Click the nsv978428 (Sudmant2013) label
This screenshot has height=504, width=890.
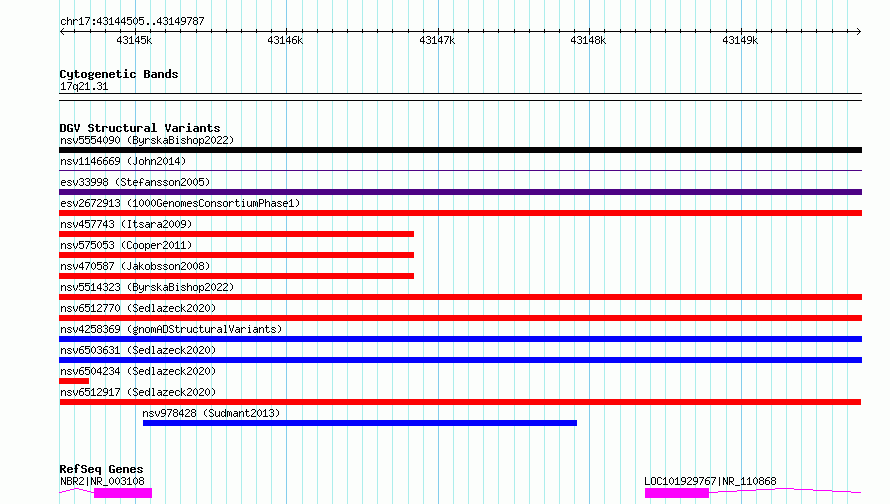point(211,413)
